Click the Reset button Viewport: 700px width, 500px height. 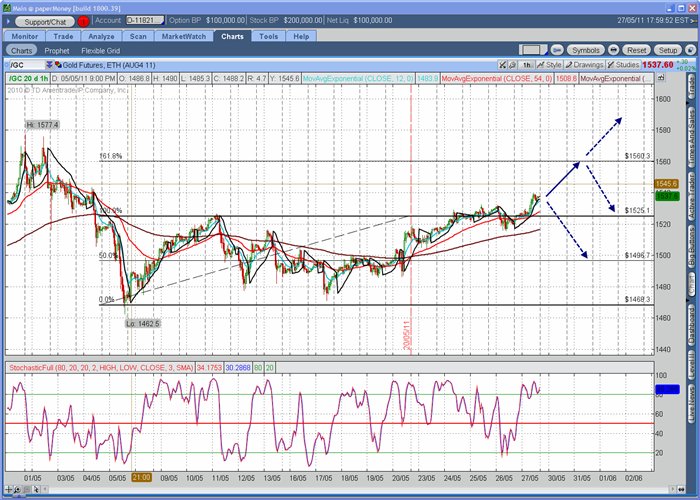click(637, 50)
